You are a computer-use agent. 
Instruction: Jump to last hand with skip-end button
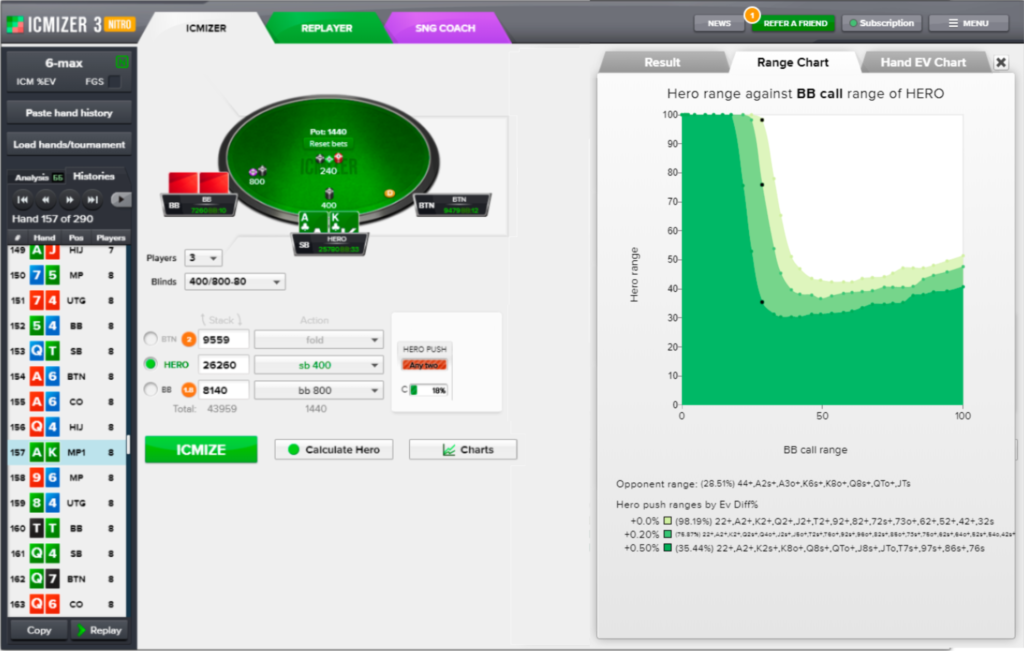[x=92, y=200]
